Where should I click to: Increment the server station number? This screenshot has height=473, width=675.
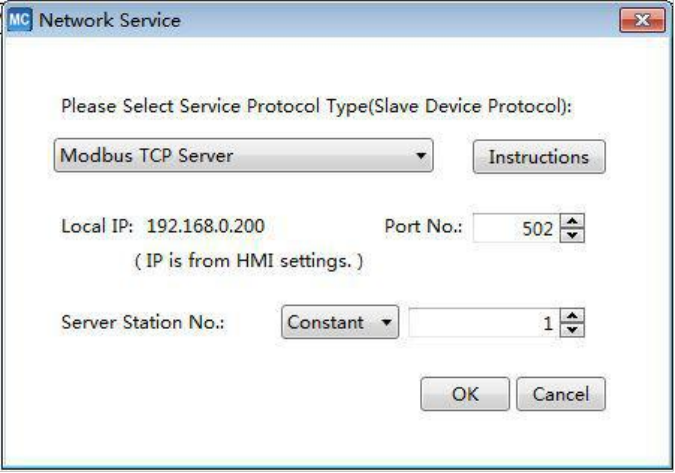574,317
